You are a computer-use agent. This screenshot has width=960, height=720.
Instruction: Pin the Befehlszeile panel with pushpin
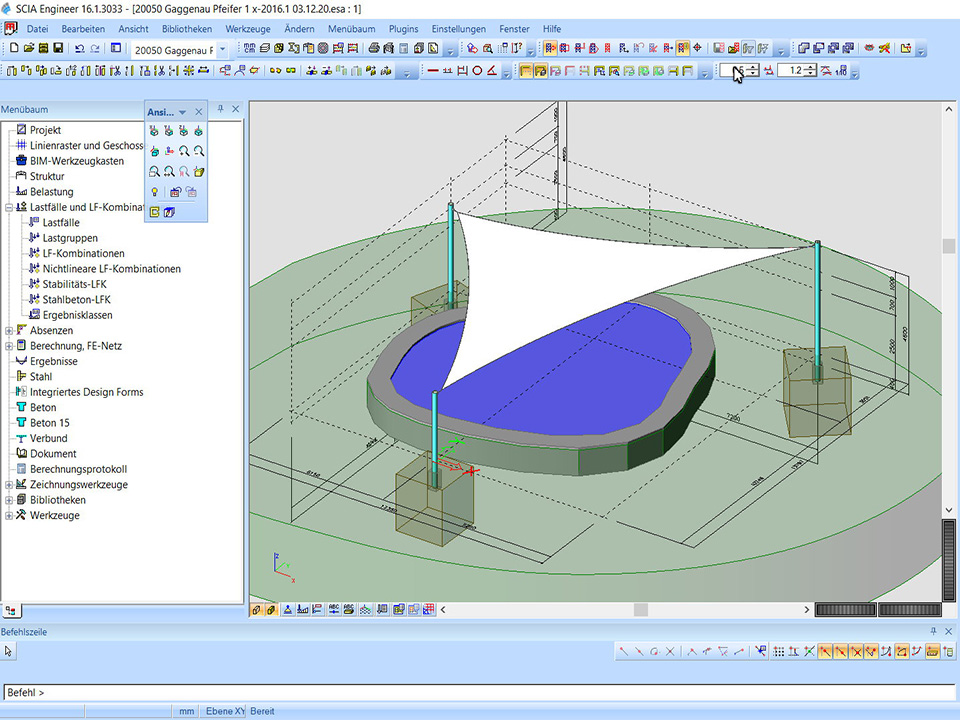pos(934,632)
